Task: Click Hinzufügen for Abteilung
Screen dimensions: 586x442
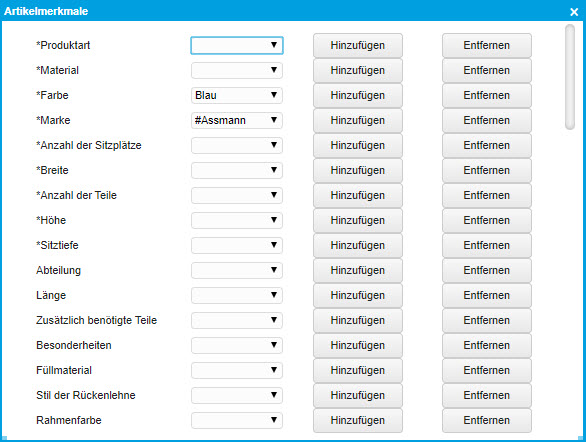Action: pyautogui.click(x=358, y=271)
